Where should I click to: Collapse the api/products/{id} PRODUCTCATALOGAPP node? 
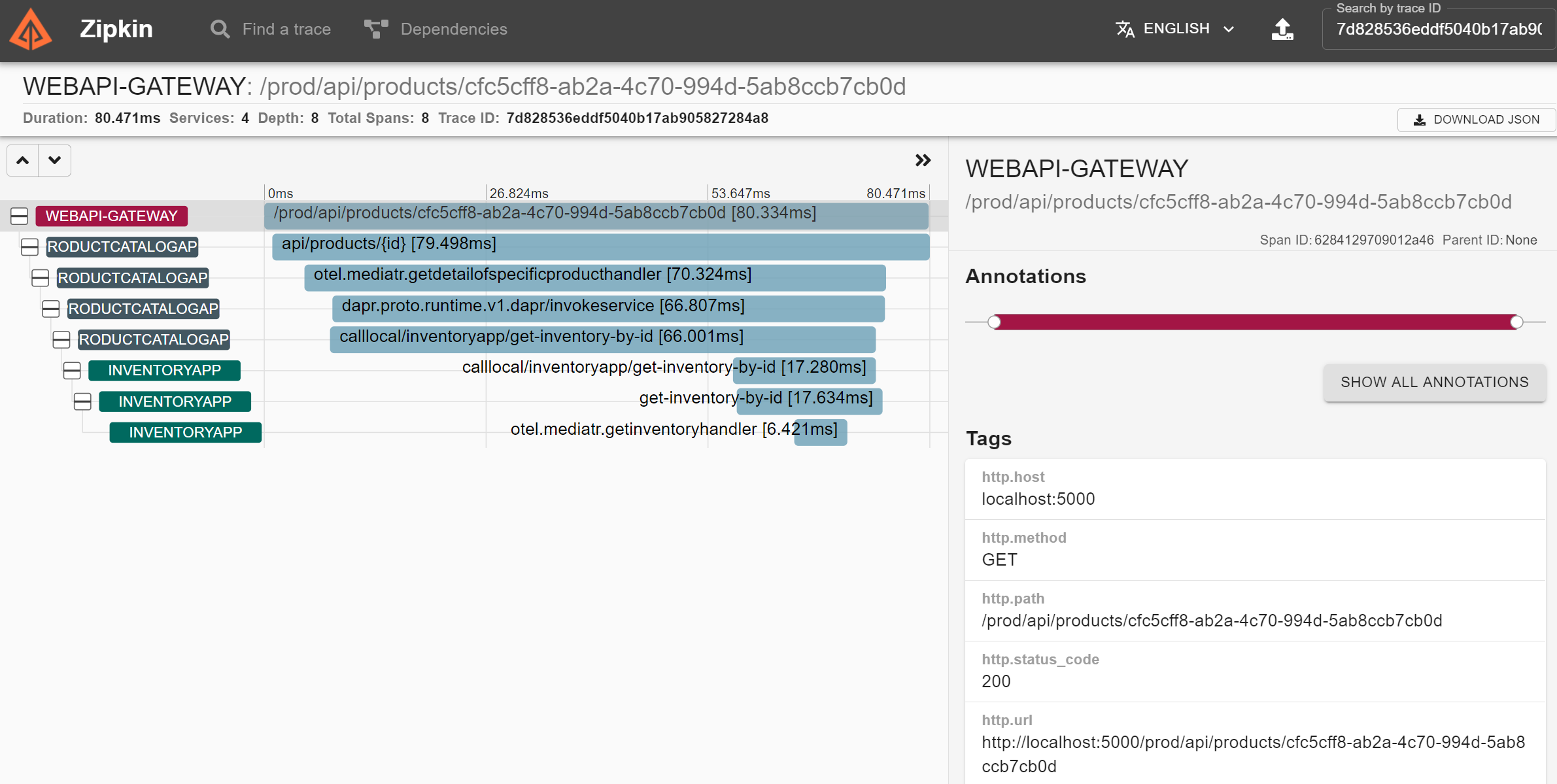pos(29,247)
